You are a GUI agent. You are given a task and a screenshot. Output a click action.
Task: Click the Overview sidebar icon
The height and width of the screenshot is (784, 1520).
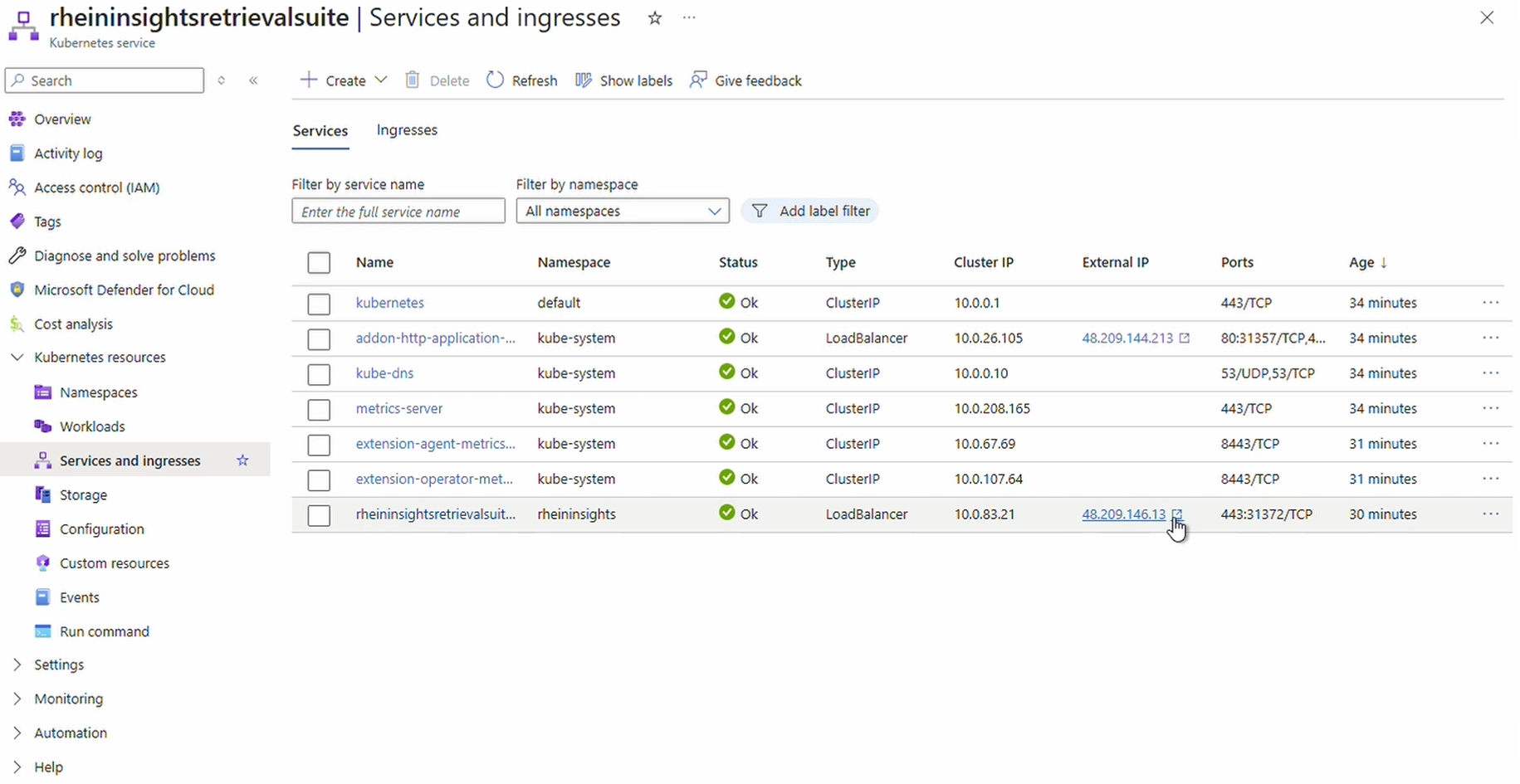[17, 119]
